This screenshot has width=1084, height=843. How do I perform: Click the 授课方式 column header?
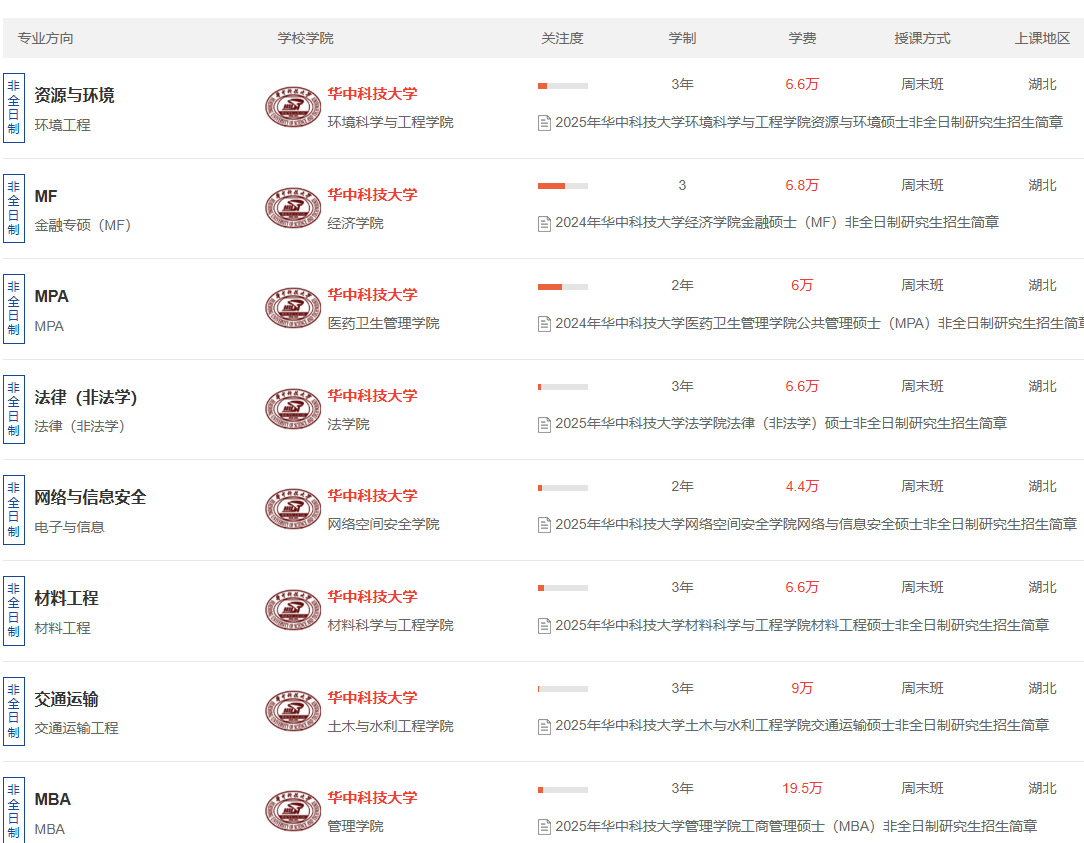(922, 39)
